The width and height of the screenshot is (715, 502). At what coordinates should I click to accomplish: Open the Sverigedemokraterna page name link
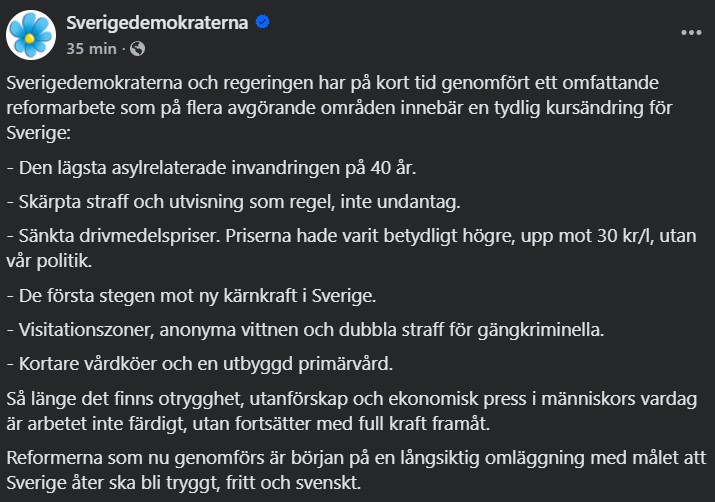coord(157,22)
